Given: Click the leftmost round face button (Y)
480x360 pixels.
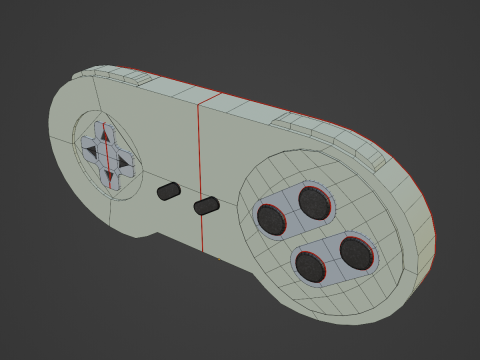Looking at the screenshot, I should (272, 220).
